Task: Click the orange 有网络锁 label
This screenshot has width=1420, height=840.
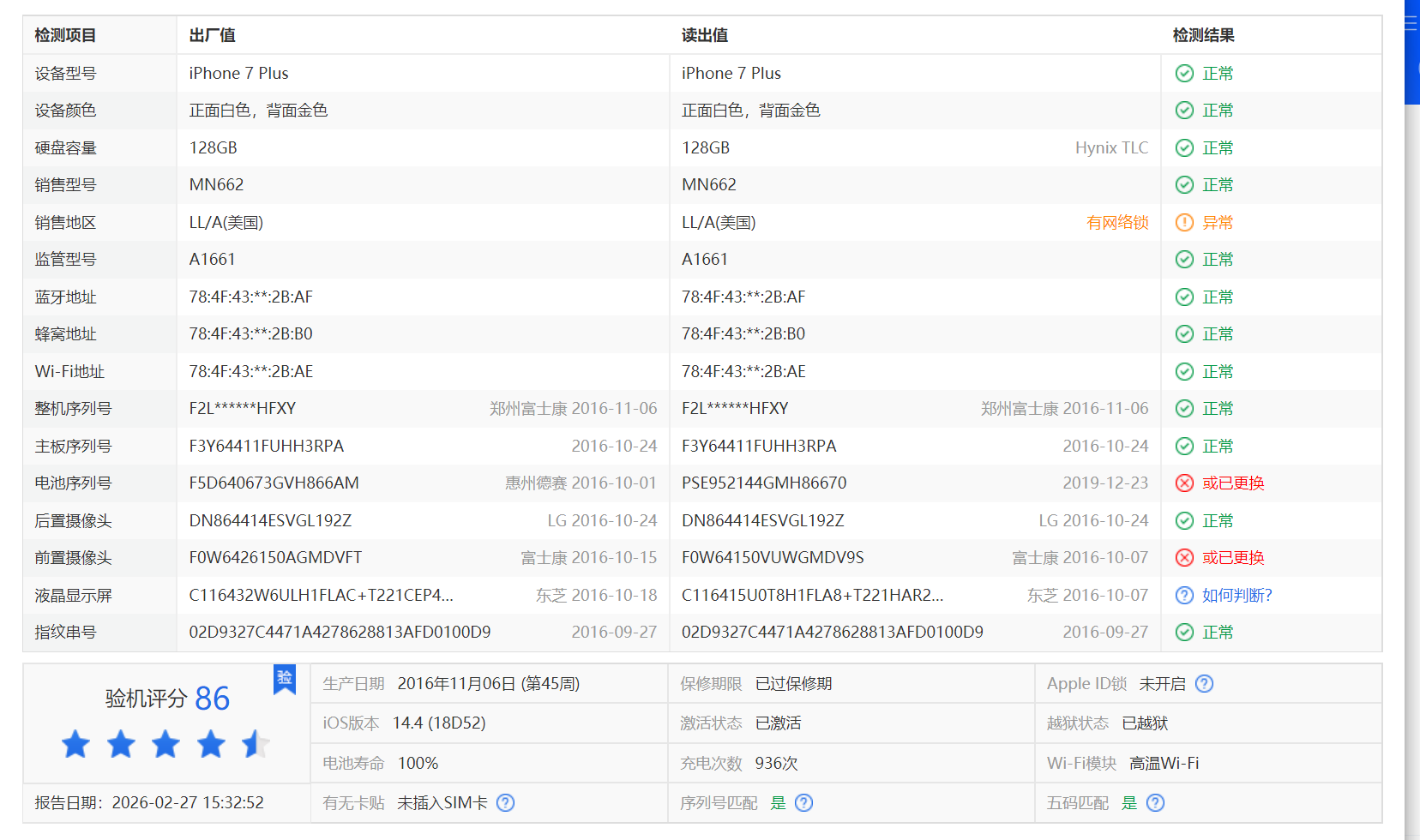Action: click(1116, 223)
